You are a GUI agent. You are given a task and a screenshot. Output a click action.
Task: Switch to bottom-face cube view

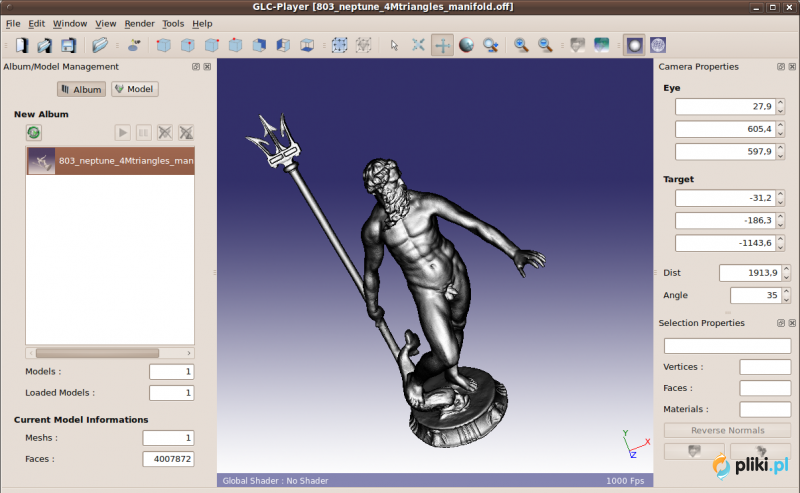coord(307,45)
